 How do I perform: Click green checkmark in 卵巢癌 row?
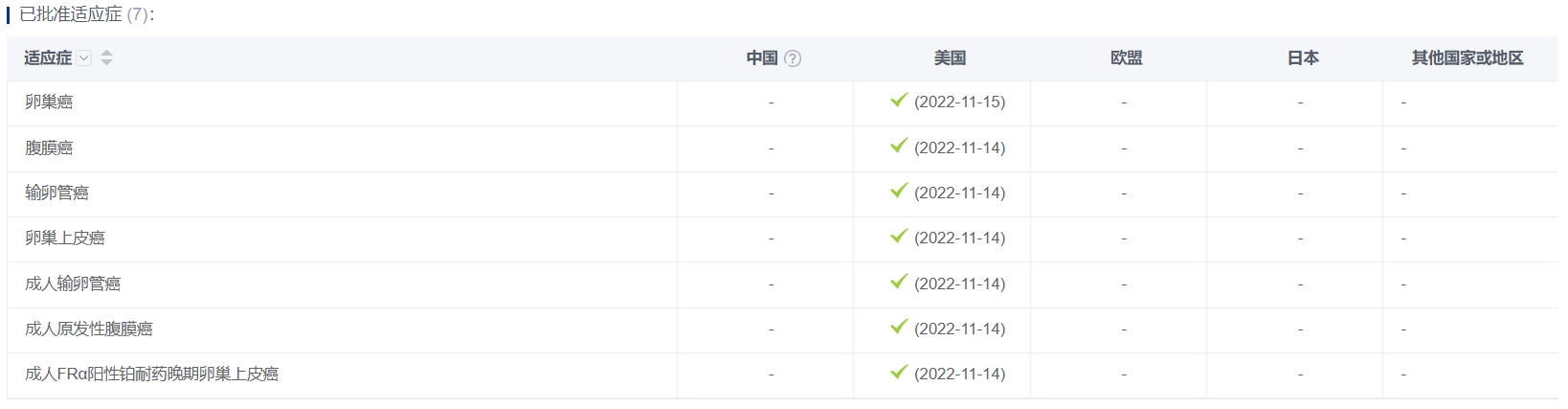(x=899, y=100)
